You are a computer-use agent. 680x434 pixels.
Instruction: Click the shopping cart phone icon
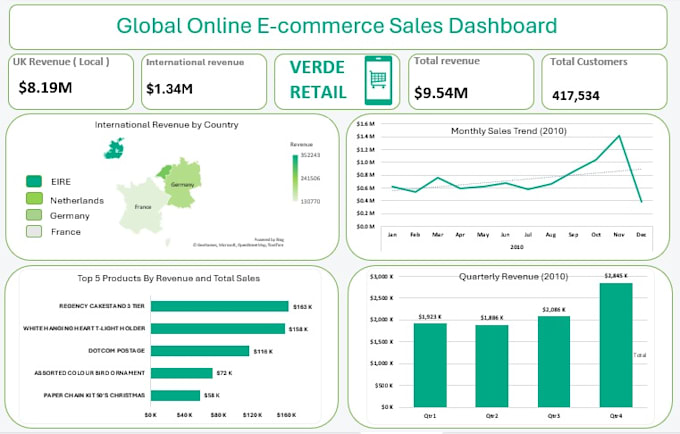click(x=378, y=80)
